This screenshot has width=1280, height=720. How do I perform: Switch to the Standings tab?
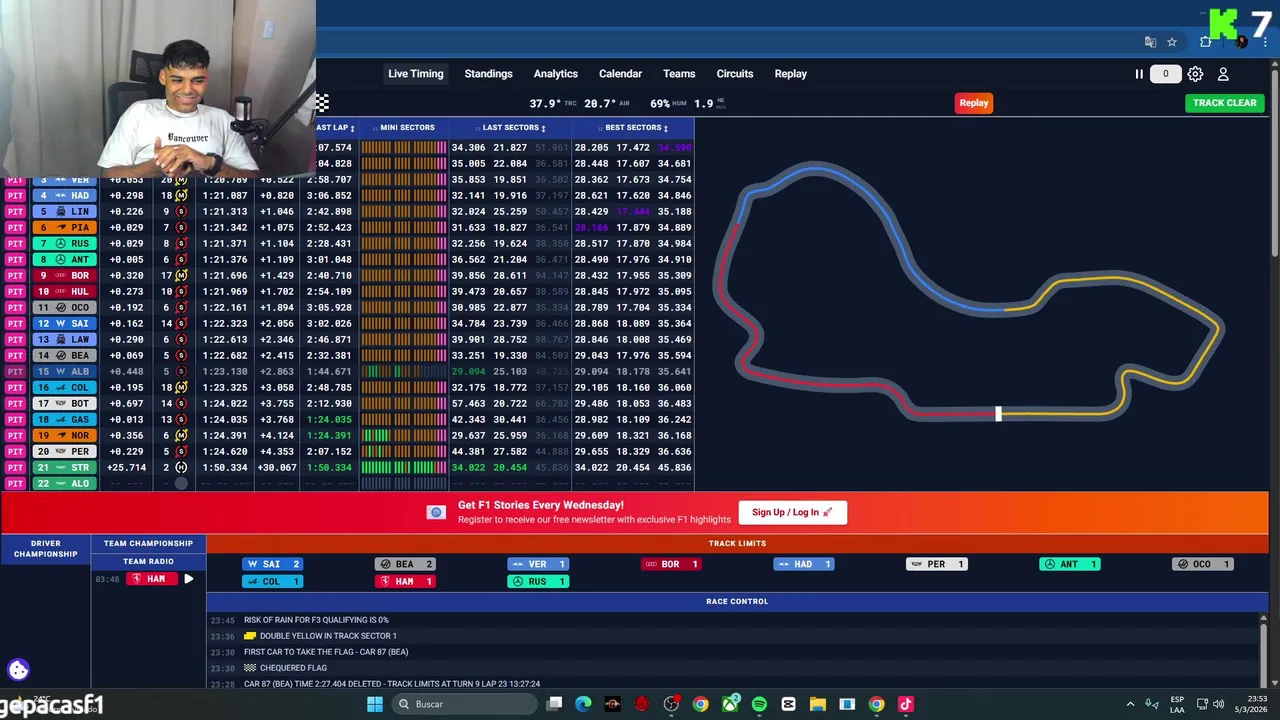click(488, 74)
